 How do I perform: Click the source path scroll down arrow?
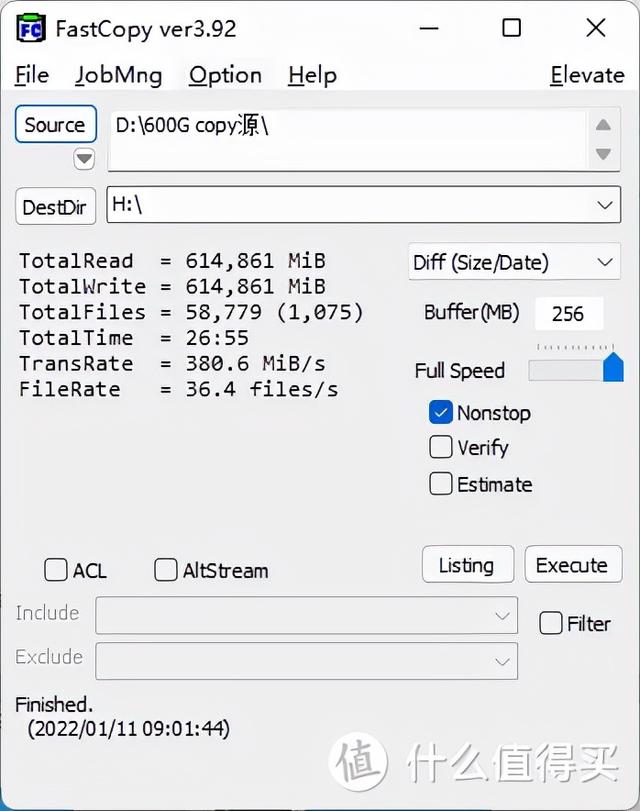(603, 154)
